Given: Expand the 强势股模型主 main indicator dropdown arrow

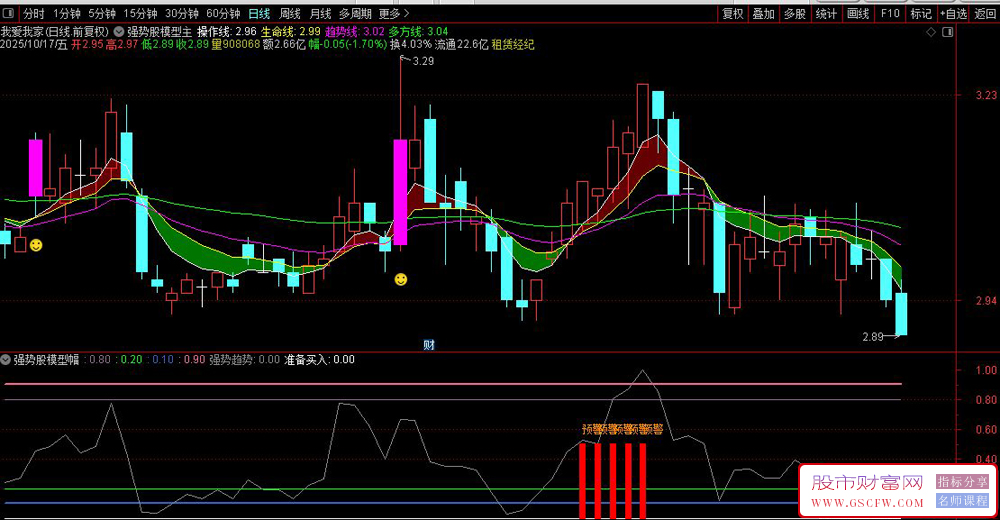Looking at the screenshot, I should tap(119, 31).
